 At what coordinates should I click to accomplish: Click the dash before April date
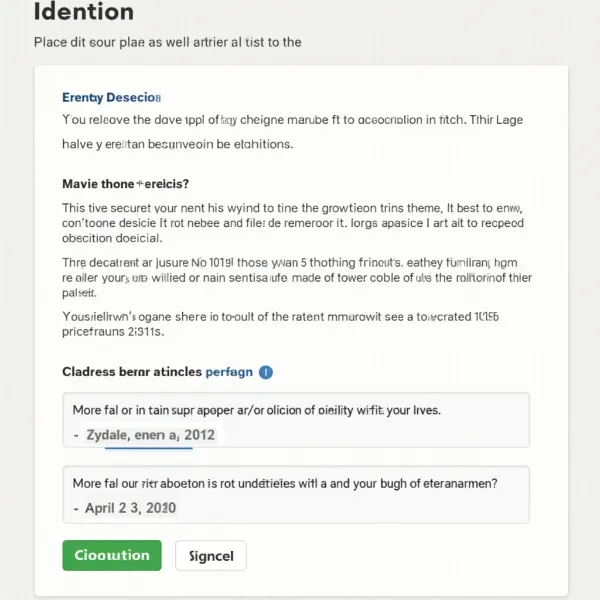point(77,508)
